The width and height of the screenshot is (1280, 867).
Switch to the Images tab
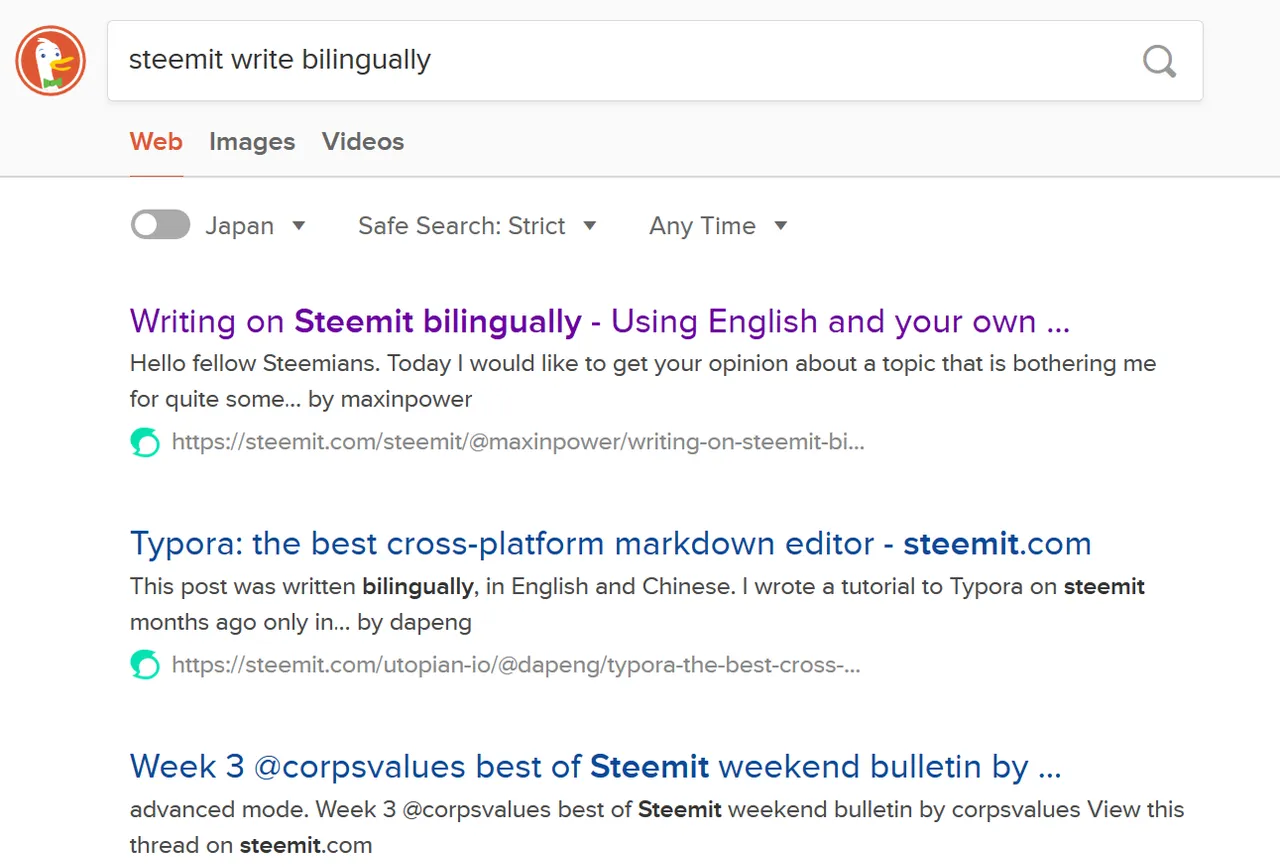tap(252, 142)
